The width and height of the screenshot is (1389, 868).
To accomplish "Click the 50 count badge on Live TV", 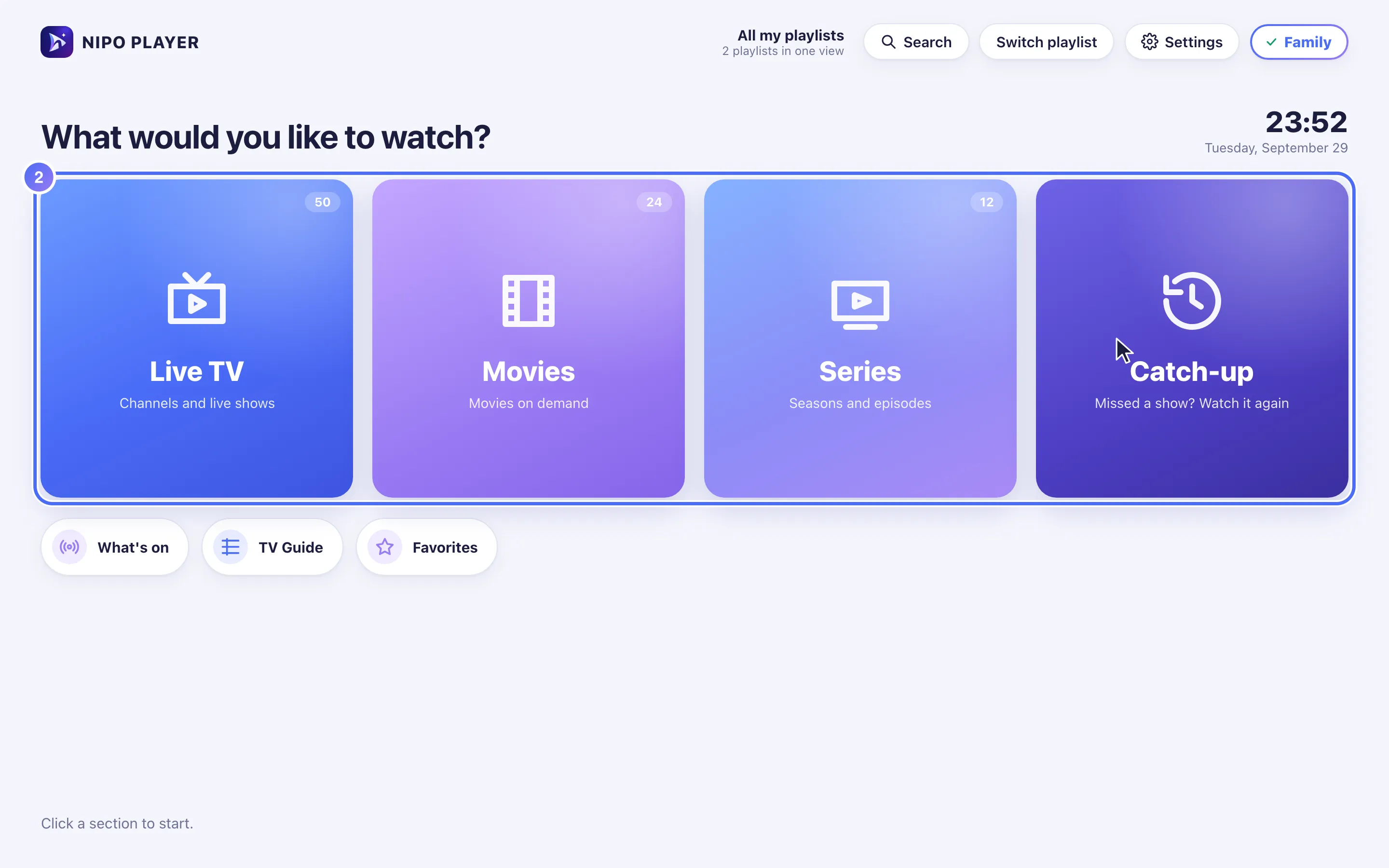I will 323,202.
